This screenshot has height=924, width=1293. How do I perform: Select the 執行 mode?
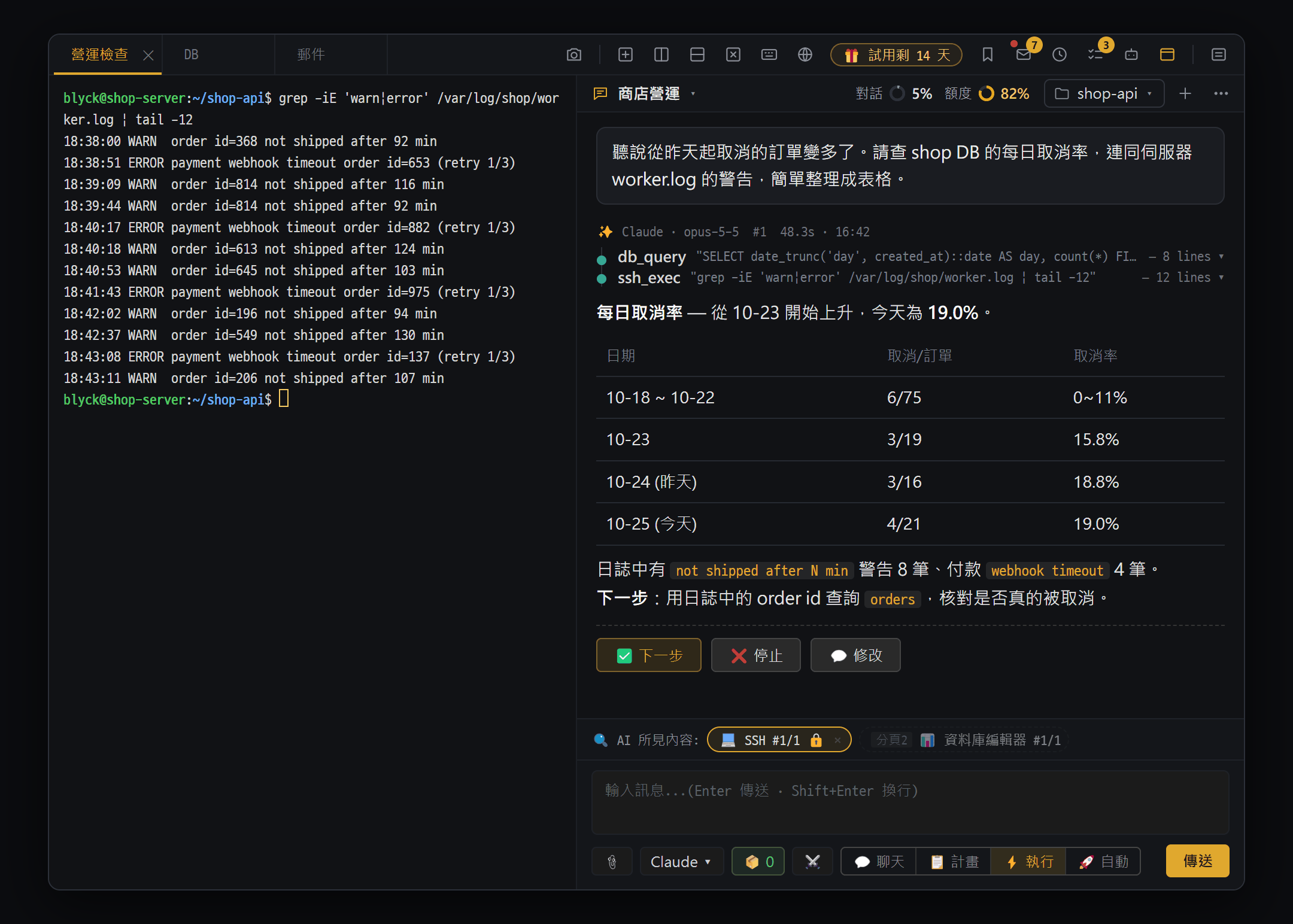pos(1028,861)
